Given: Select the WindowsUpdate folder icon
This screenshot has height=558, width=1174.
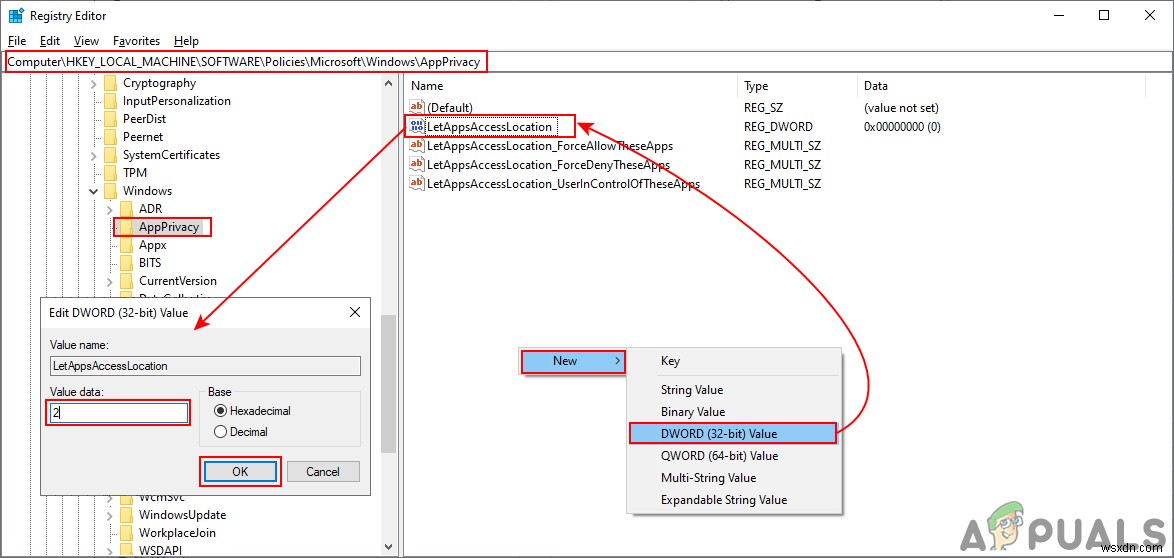Looking at the screenshot, I should tap(127, 515).
